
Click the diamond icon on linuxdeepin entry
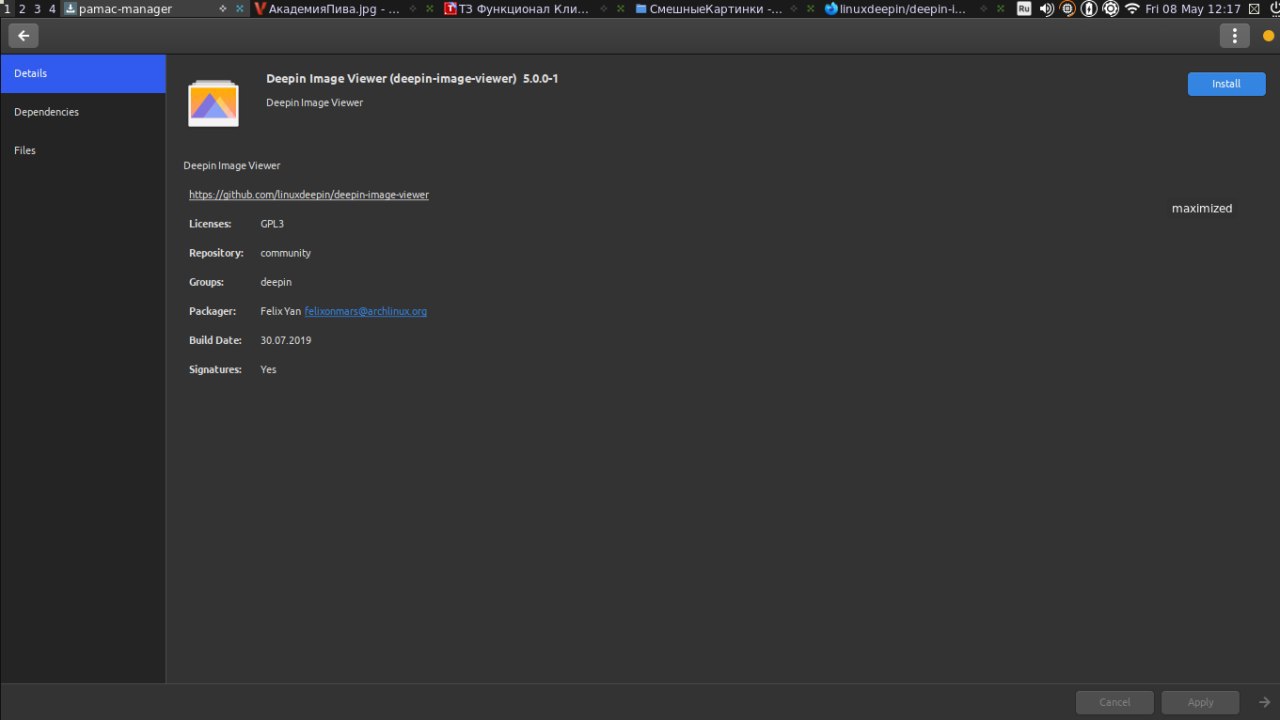tap(986, 9)
